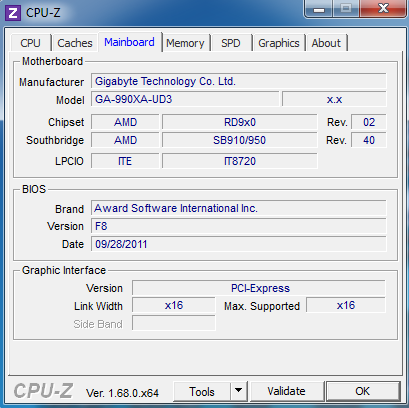The height and width of the screenshot is (408, 409).
Task: Switch to the CPU tab
Action: (x=31, y=43)
